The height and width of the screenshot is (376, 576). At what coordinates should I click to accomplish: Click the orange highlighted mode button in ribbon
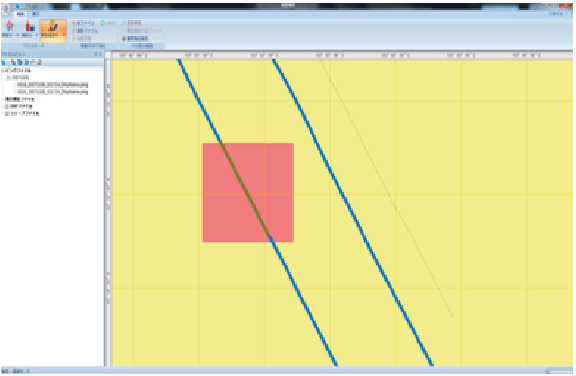[x=53, y=30]
